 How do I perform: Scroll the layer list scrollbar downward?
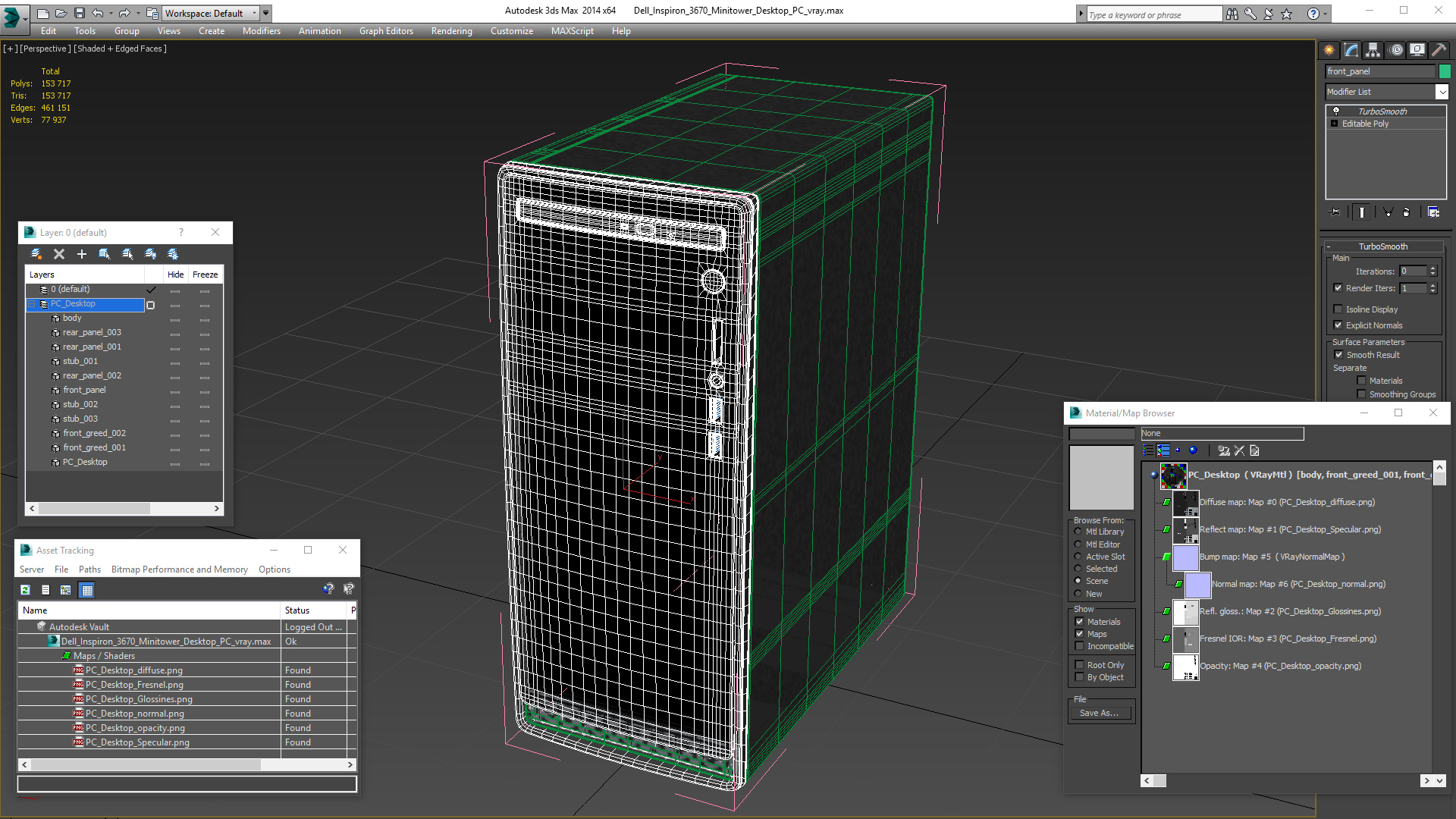pyautogui.click(x=216, y=509)
